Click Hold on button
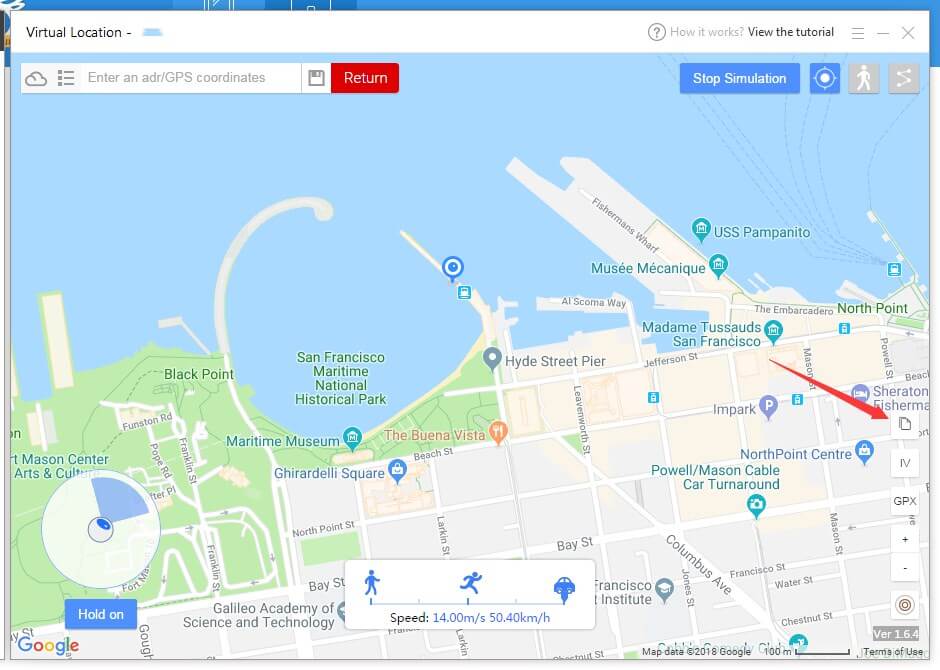940x670 pixels. coord(101,614)
